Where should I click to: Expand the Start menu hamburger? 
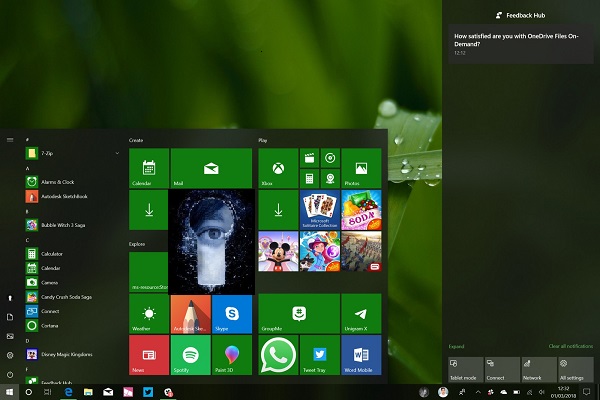[x=9, y=140]
